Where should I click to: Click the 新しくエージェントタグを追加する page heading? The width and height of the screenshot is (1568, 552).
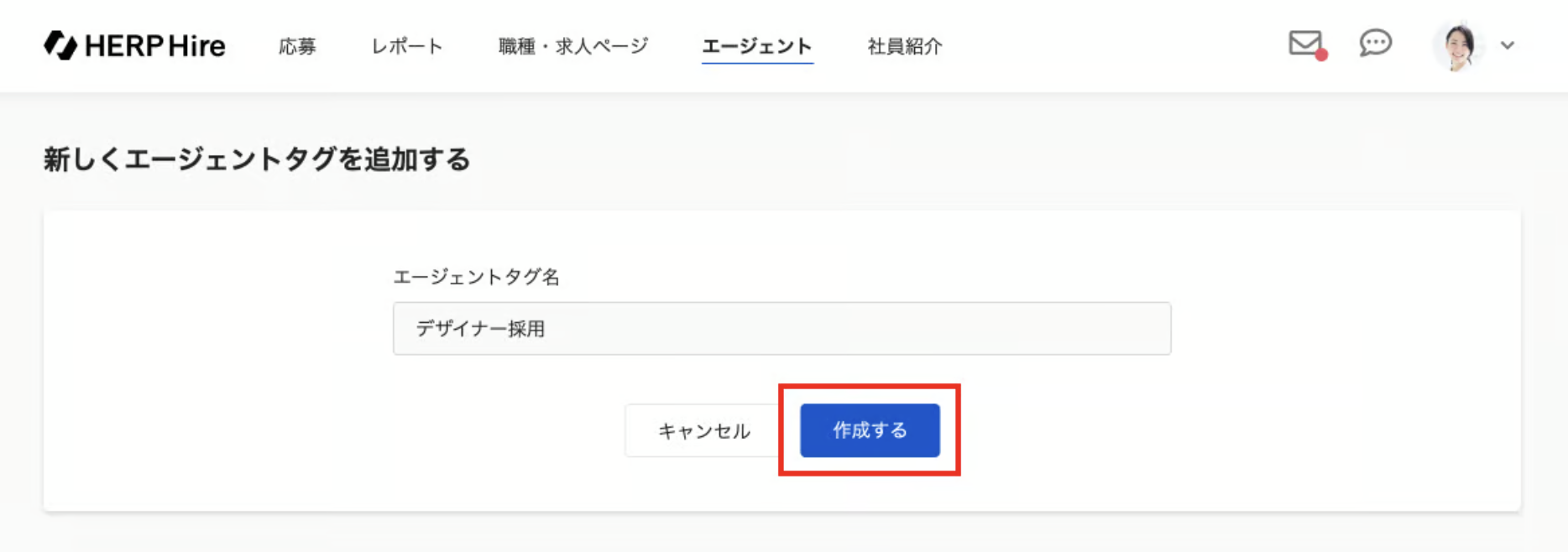pyautogui.click(x=257, y=159)
